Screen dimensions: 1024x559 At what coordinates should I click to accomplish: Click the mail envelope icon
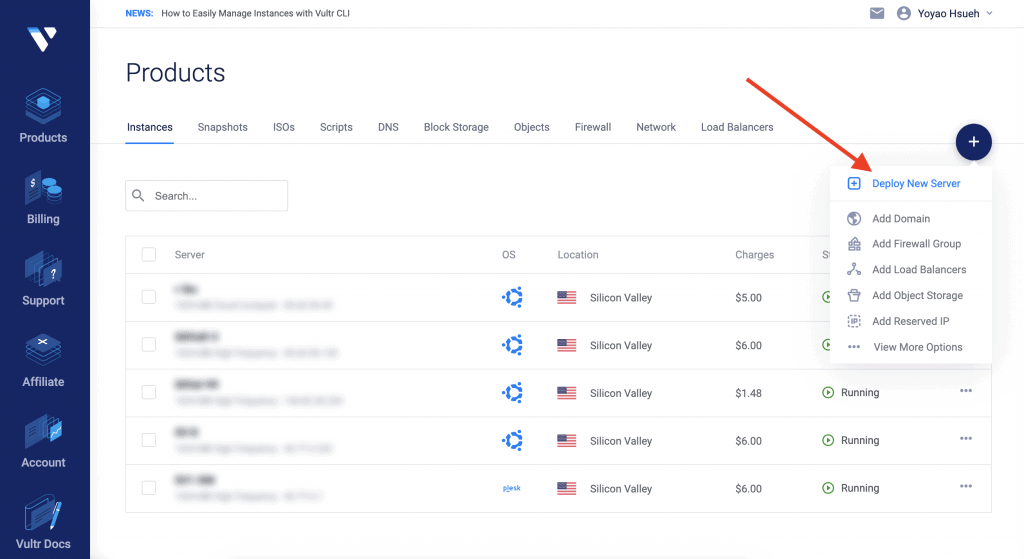pyautogui.click(x=877, y=14)
